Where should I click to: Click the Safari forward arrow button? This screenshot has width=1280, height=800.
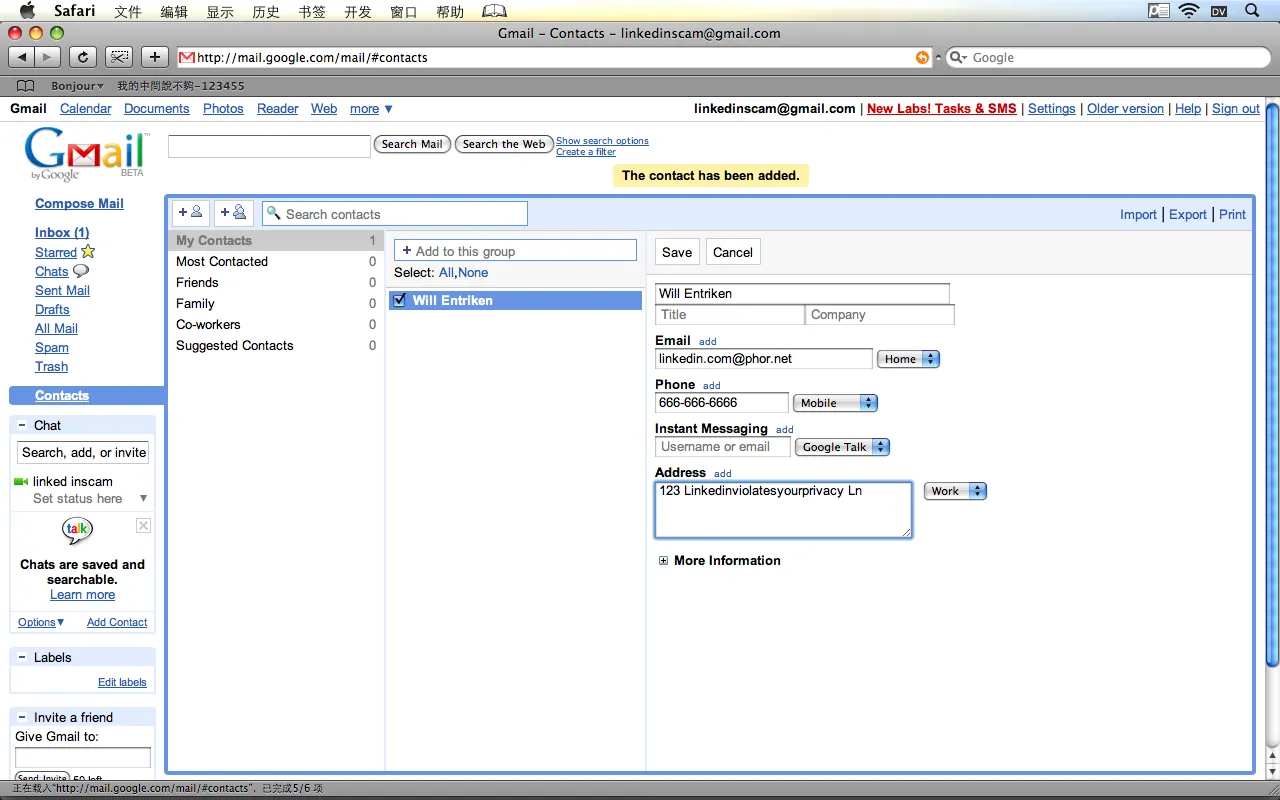(47, 57)
